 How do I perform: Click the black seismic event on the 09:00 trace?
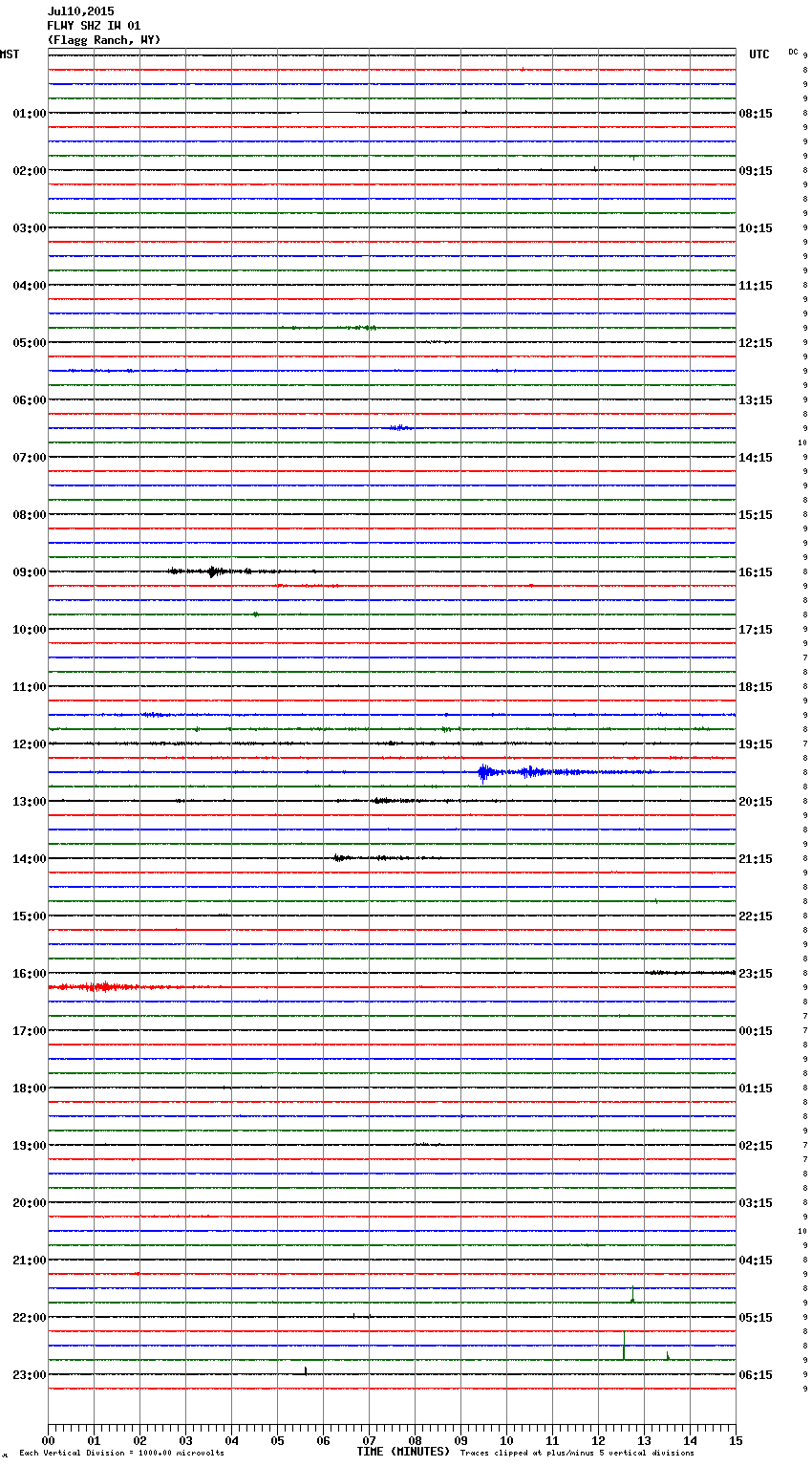pos(215,571)
